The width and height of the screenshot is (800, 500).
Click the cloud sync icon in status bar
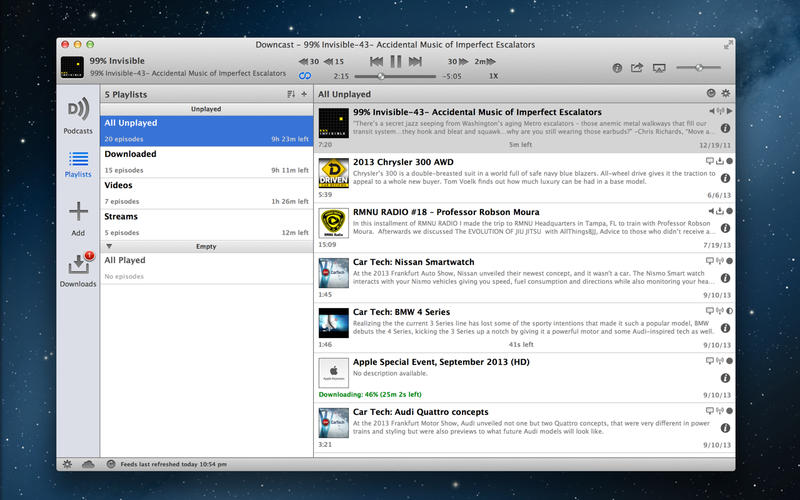(x=88, y=464)
